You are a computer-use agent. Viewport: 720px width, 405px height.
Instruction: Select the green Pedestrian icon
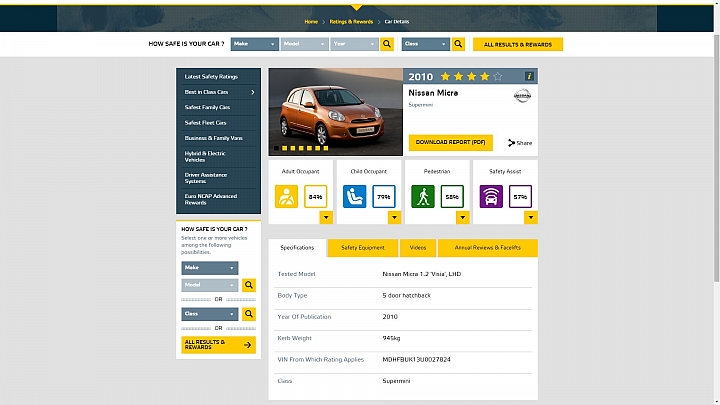click(423, 197)
